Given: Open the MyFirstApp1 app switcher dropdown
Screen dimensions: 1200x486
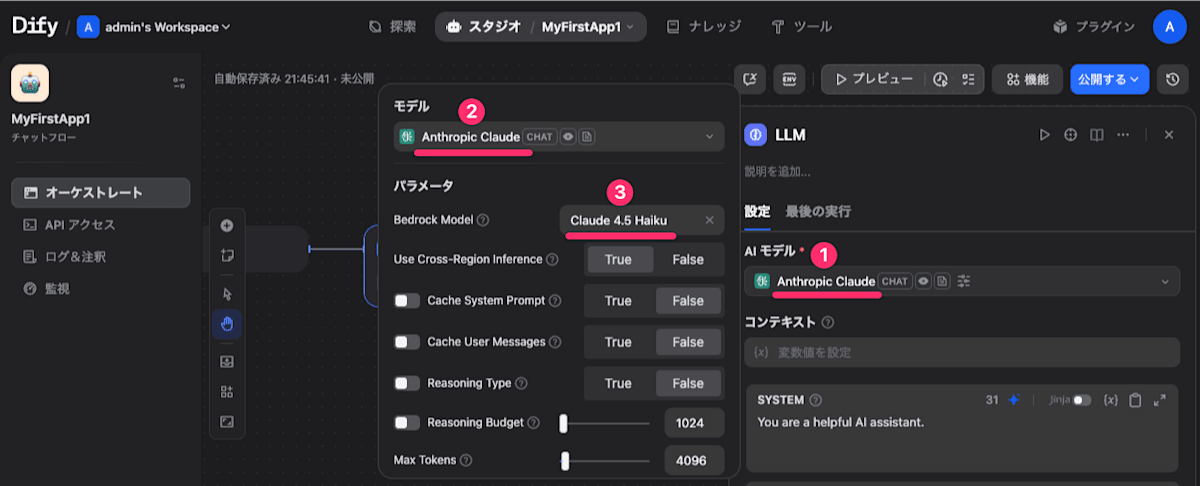Looking at the screenshot, I should tap(588, 27).
